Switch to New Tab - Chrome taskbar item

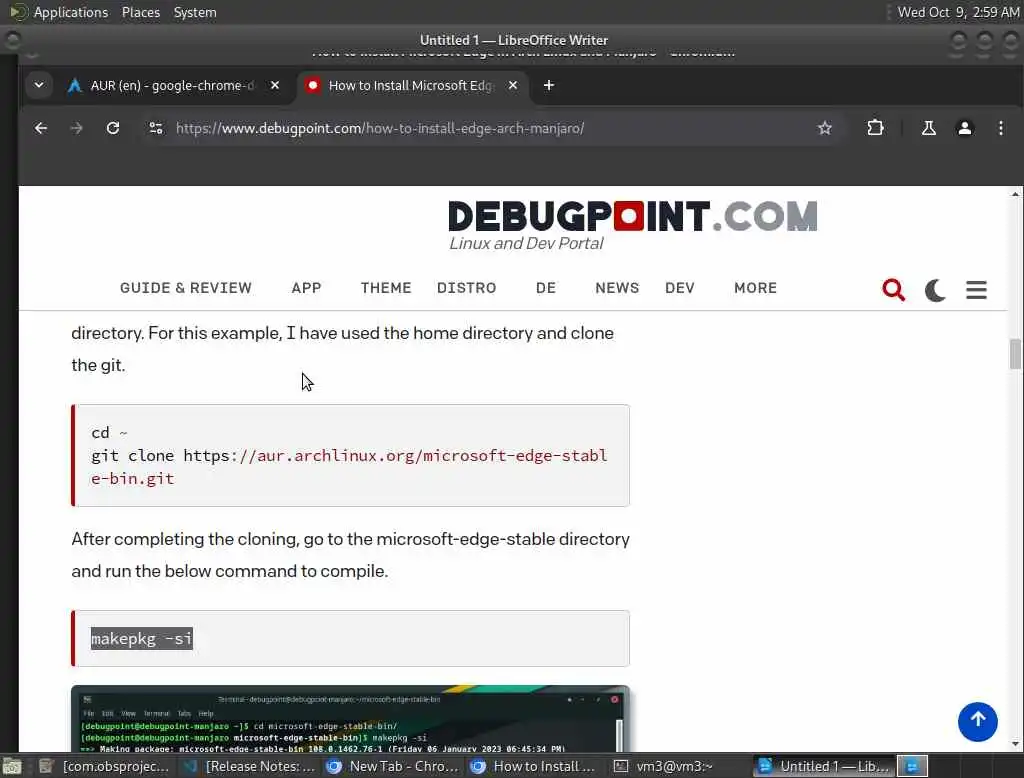(393, 766)
